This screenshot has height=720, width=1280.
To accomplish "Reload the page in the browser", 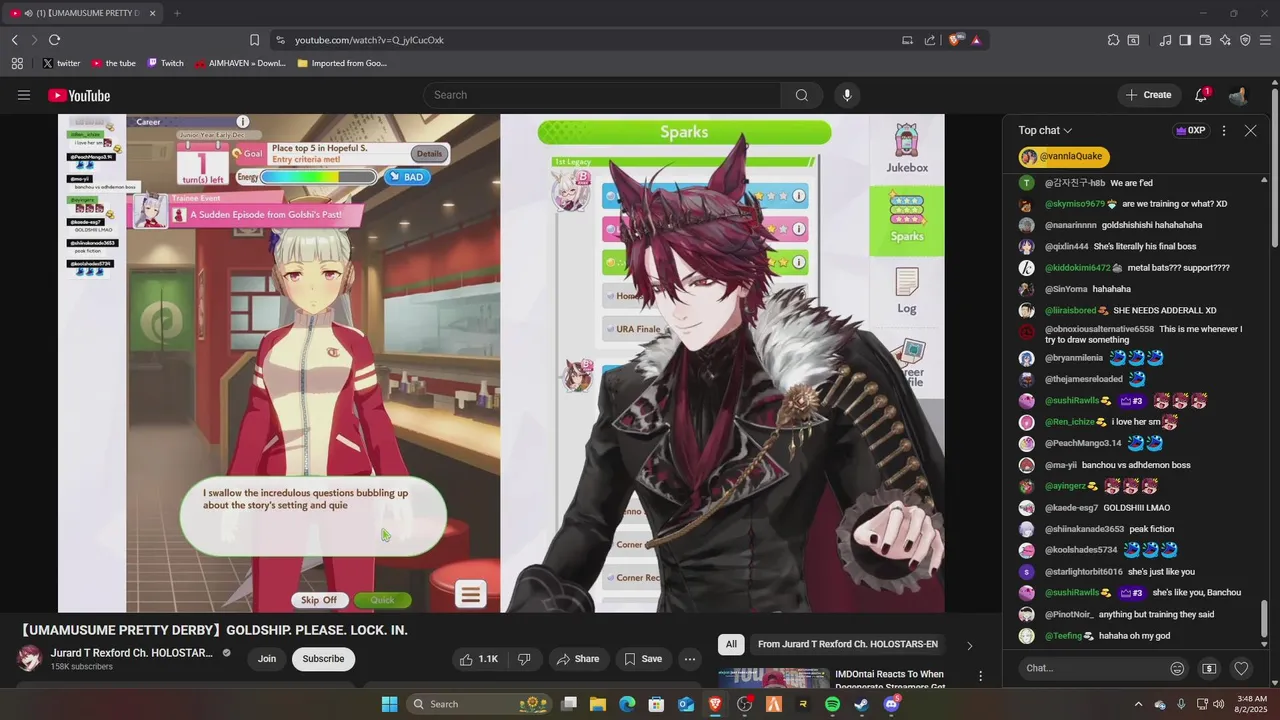I will coord(54,40).
